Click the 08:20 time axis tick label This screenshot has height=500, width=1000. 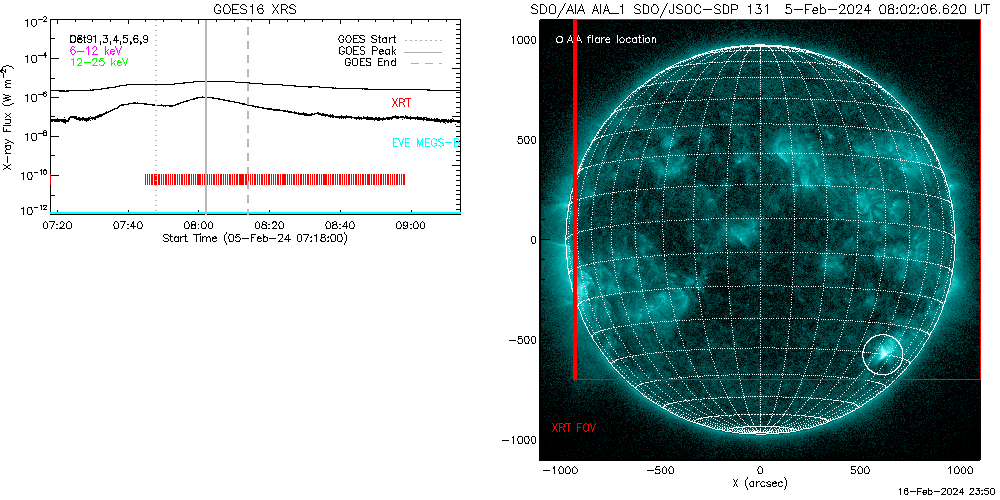269,226
